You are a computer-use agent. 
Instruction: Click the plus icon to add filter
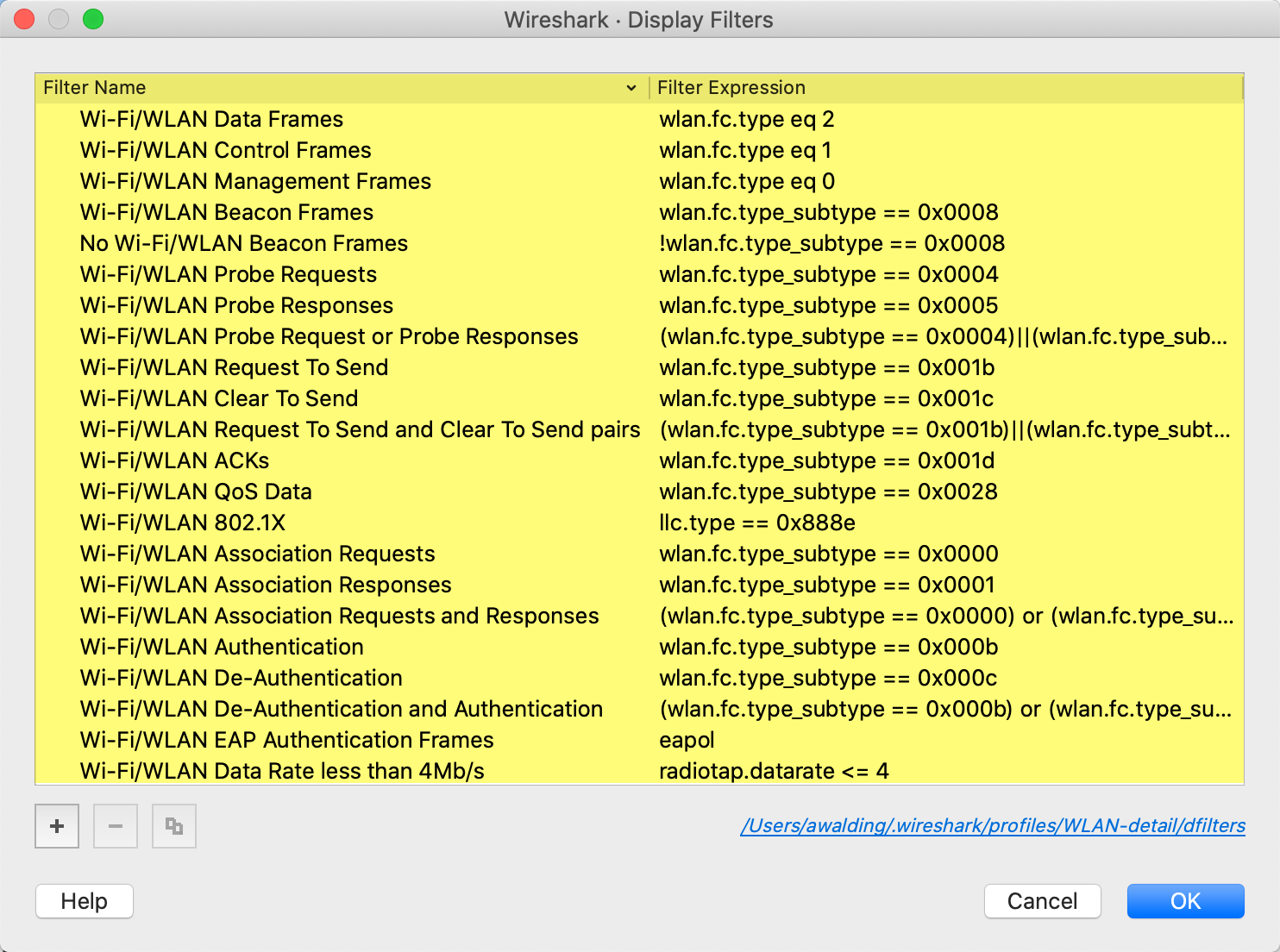pos(57,826)
